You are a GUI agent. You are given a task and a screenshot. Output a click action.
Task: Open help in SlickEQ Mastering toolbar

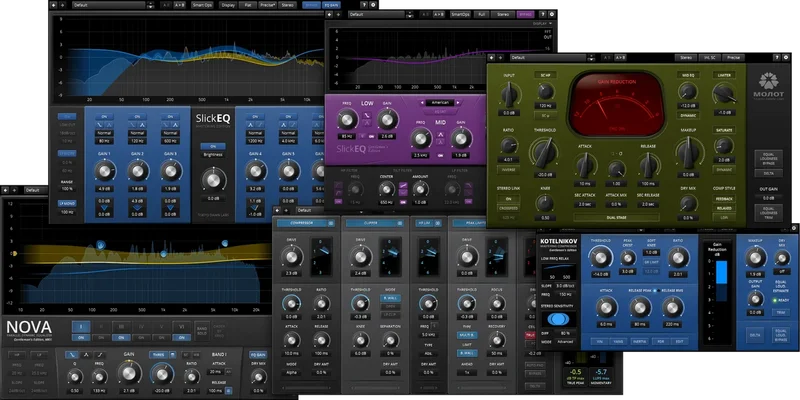tap(365, 5)
